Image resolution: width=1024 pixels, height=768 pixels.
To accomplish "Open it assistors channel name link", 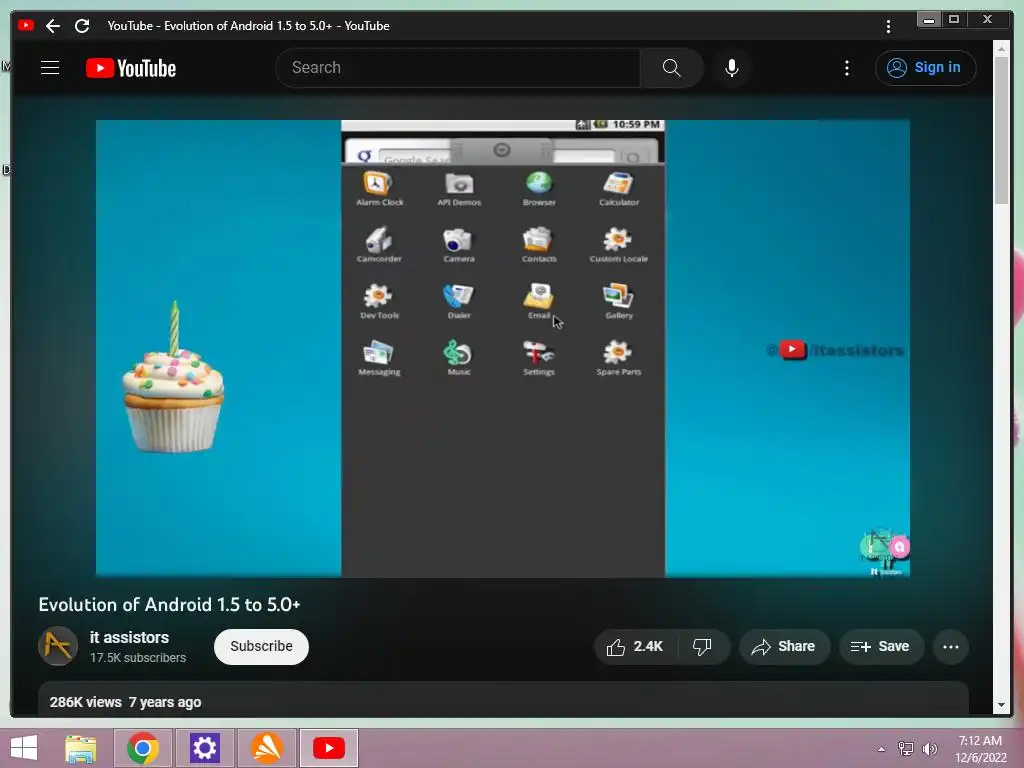I will pos(129,637).
